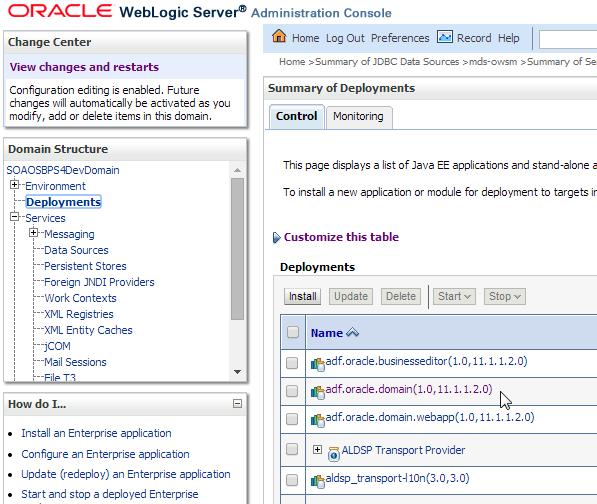Expand the Environment tree node
Image resolution: width=597 pixels, height=504 pixels.
tap(14, 185)
